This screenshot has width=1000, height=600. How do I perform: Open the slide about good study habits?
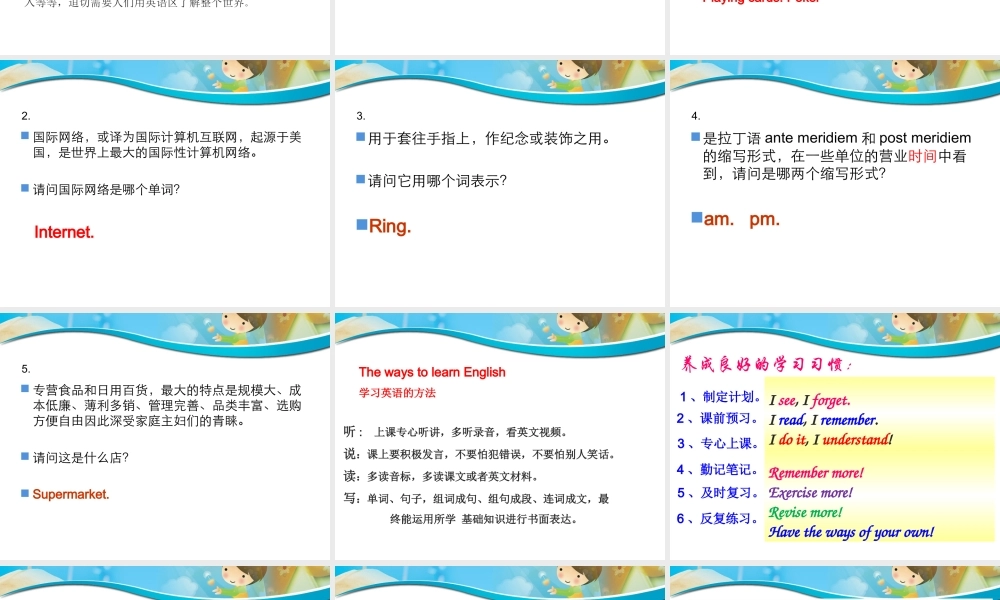point(835,436)
